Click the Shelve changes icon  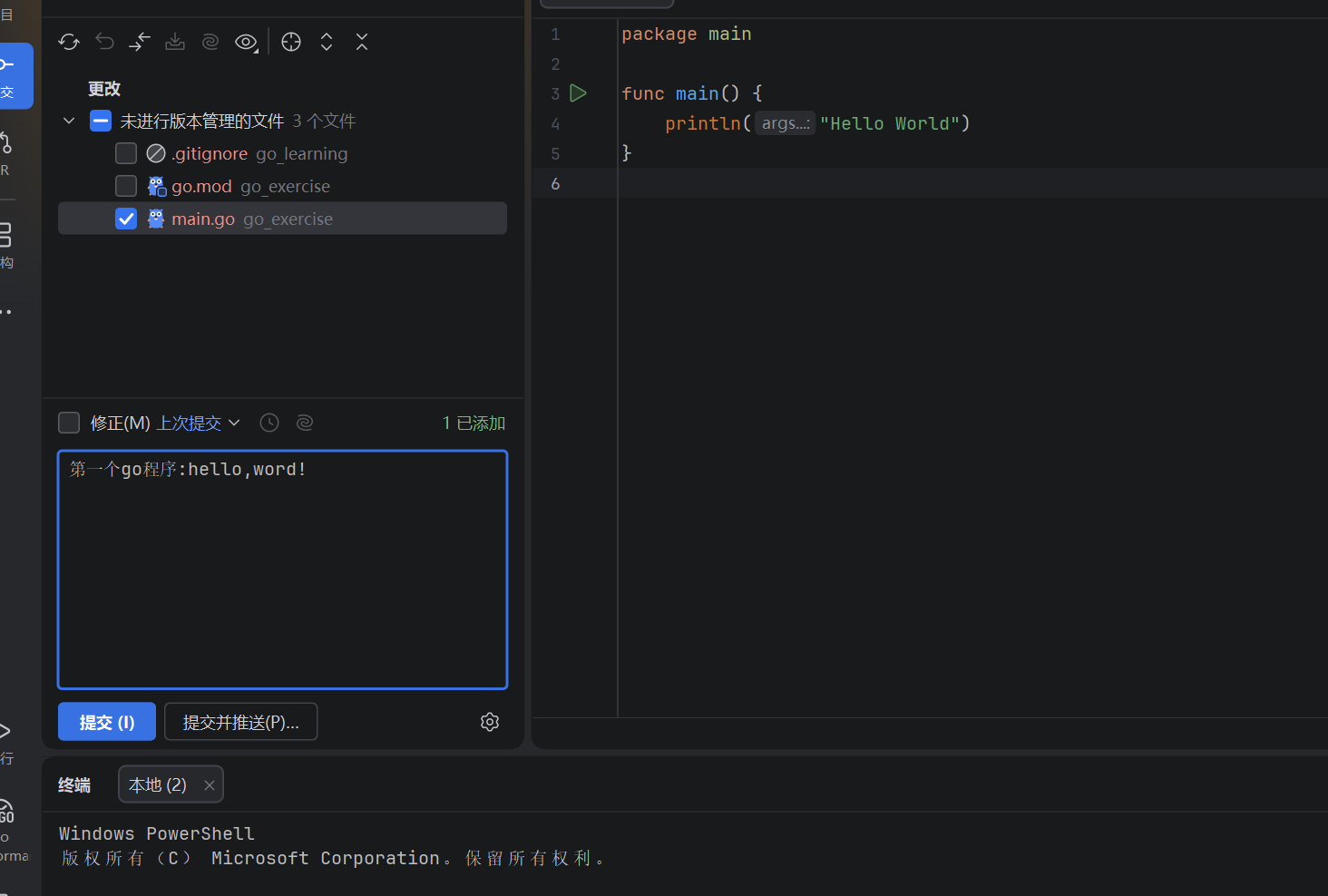(x=175, y=42)
